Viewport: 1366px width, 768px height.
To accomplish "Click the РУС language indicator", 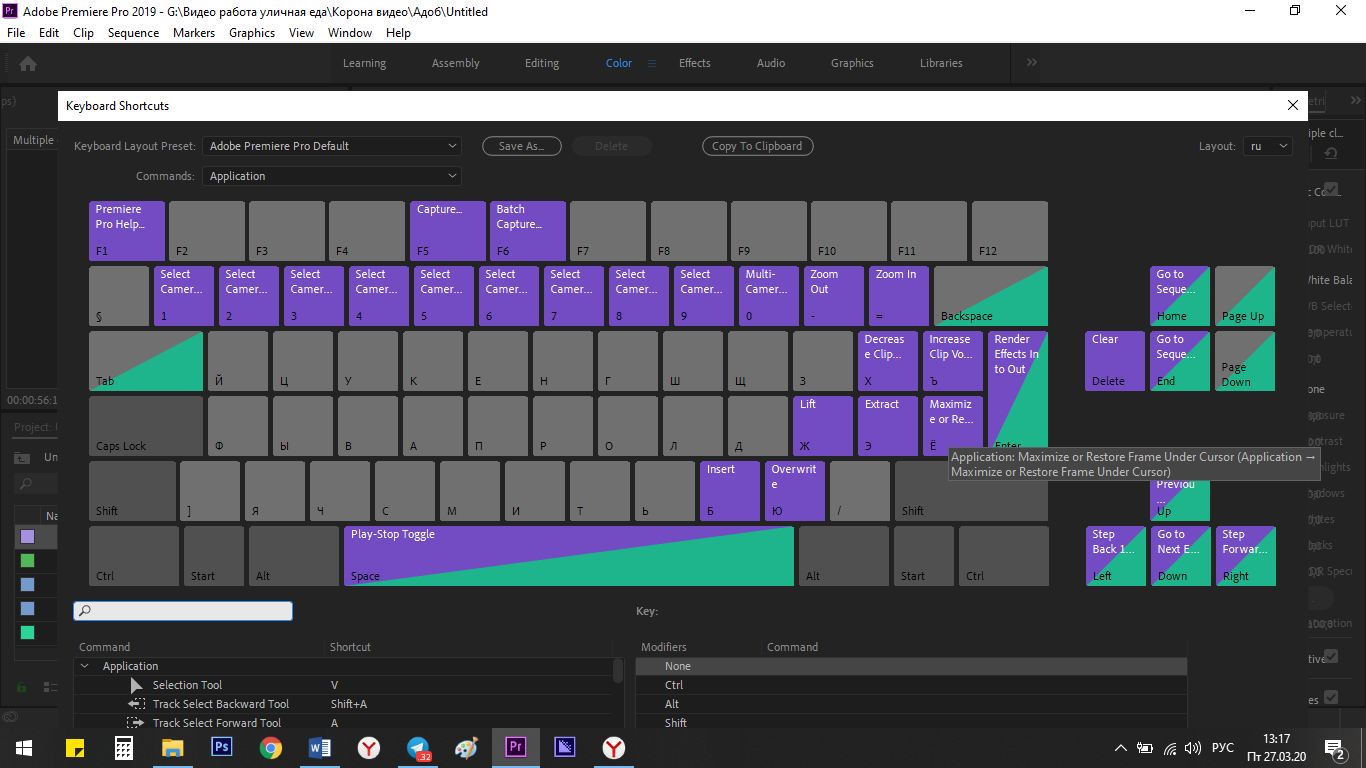I will (1223, 748).
